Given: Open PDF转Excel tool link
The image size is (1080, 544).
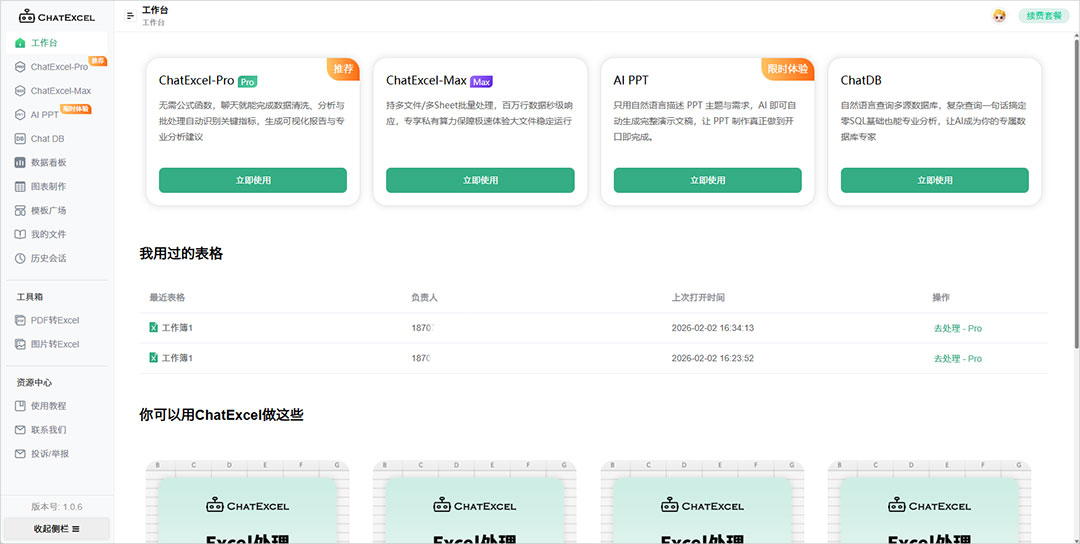Looking at the screenshot, I should click(57, 320).
